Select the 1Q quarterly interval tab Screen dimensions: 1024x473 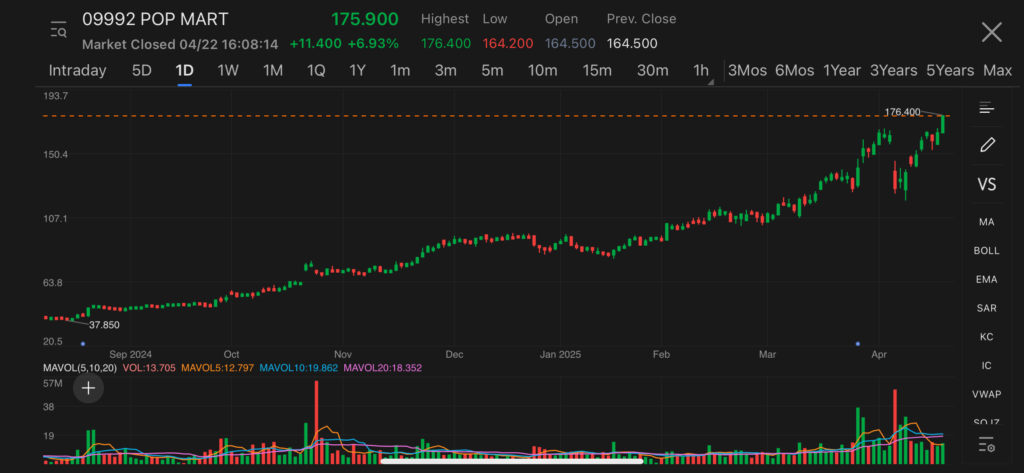[x=316, y=71]
